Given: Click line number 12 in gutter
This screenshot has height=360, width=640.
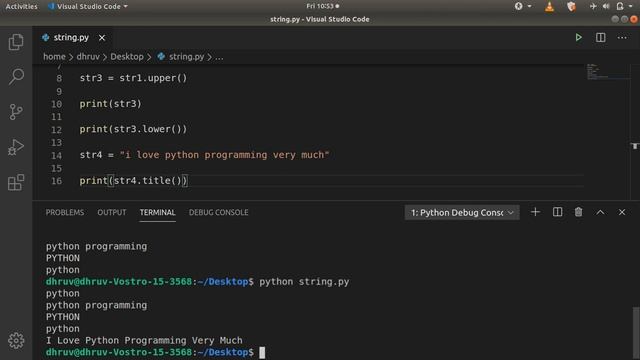Looking at the screenshot, I should click(x=56, y=130).
